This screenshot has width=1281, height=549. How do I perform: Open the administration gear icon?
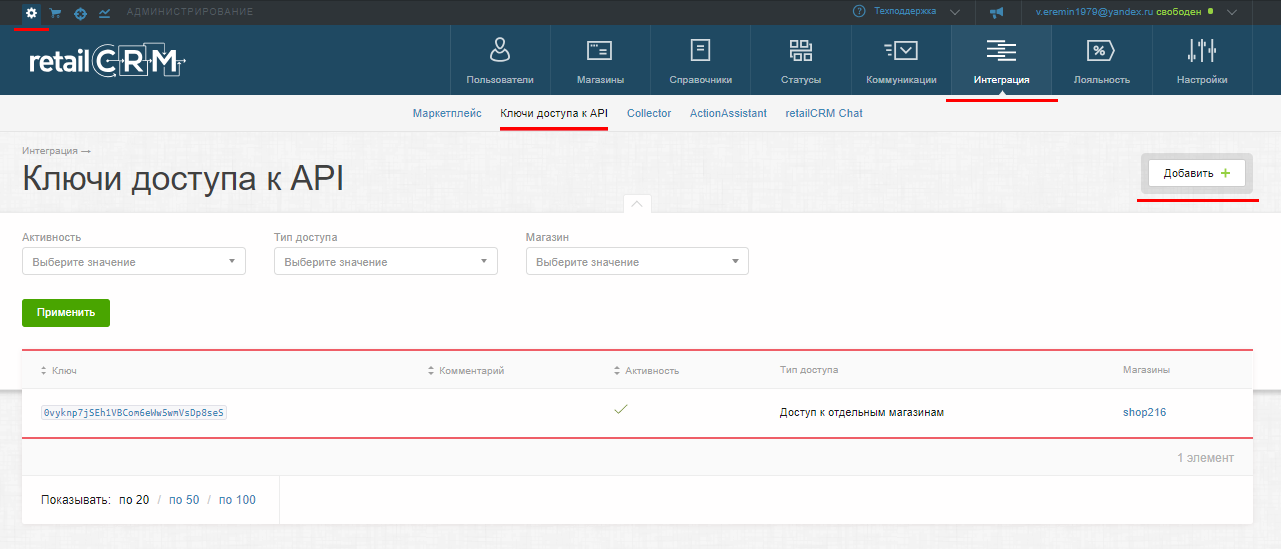tap(31, 12)
